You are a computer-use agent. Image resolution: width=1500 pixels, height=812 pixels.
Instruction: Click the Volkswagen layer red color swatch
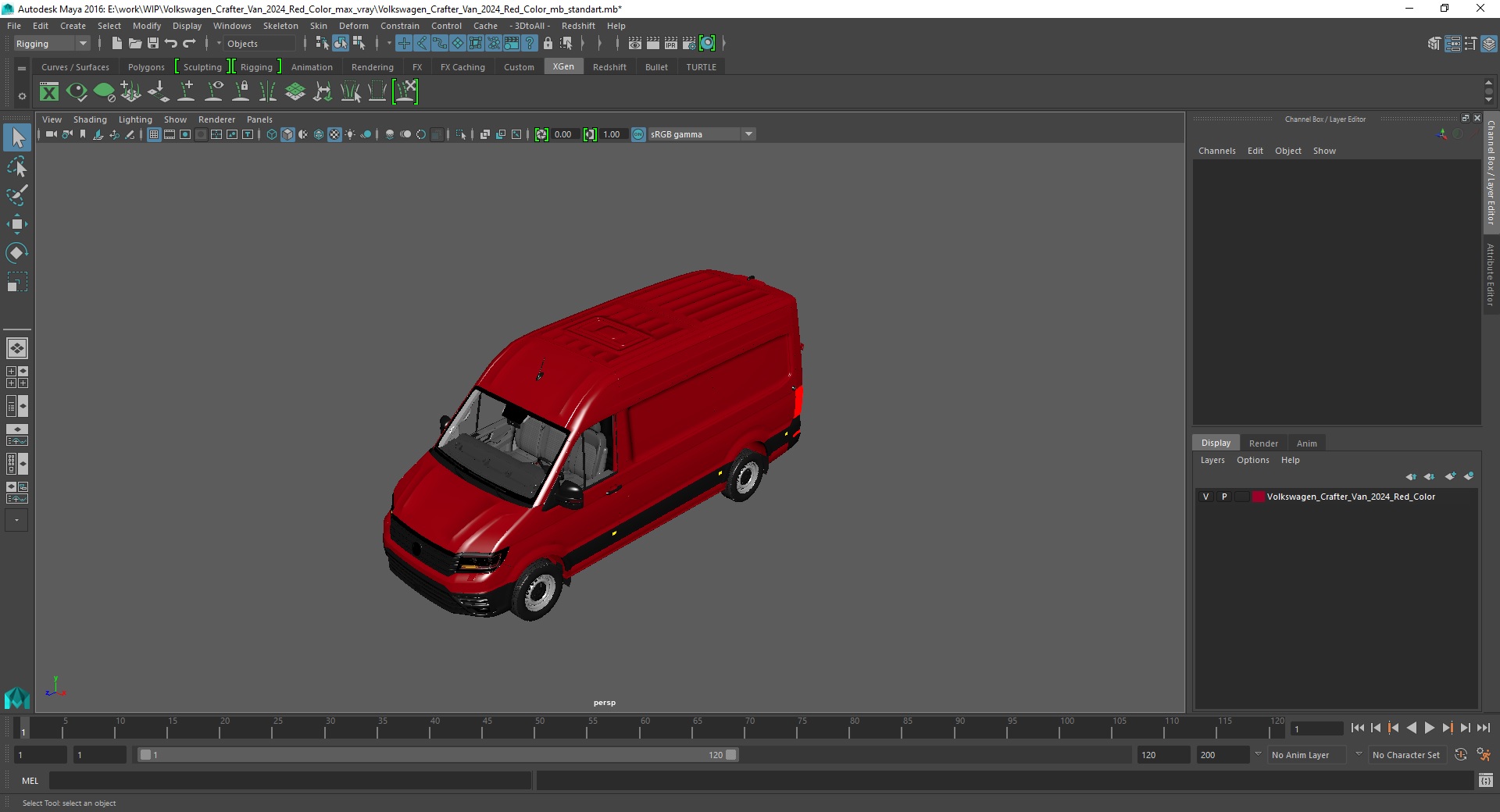pos(1258,497)
